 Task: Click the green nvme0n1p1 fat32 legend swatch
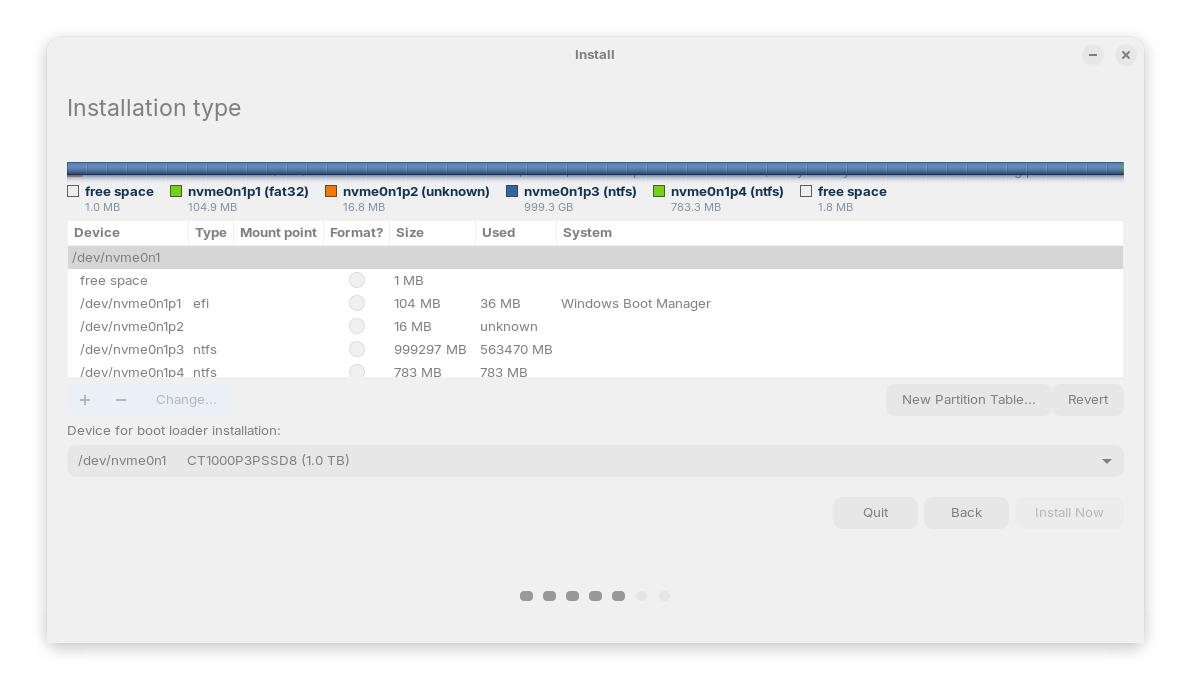tap(176, 191)
